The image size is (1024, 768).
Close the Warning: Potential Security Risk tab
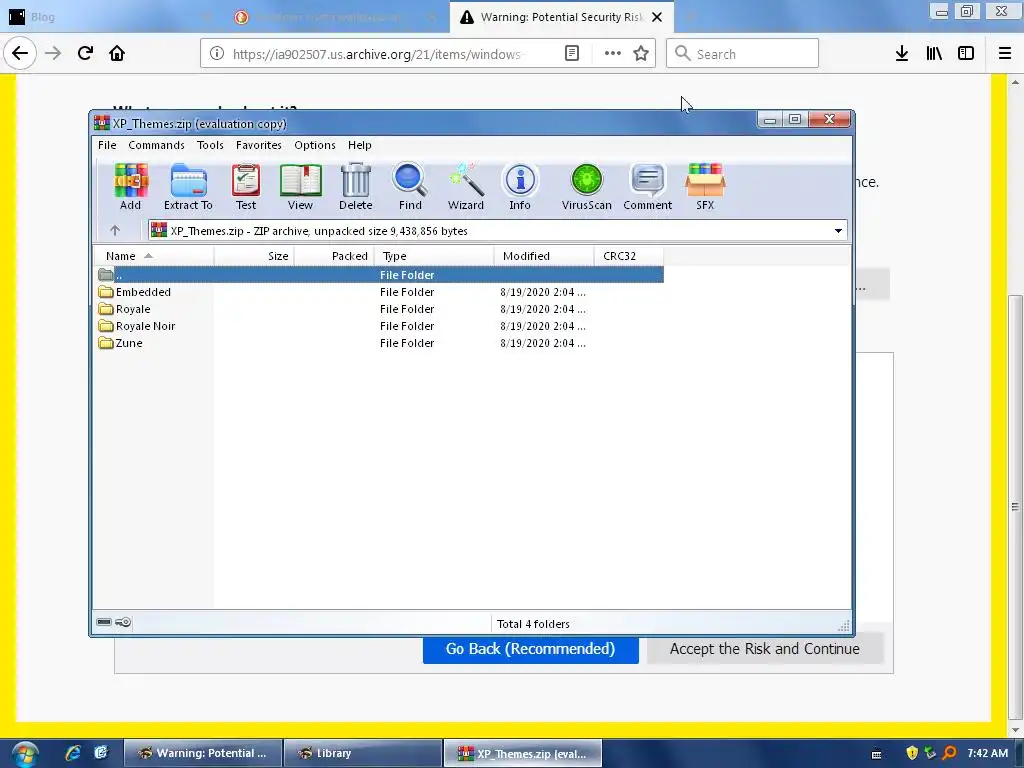click(x=657, y=17)
